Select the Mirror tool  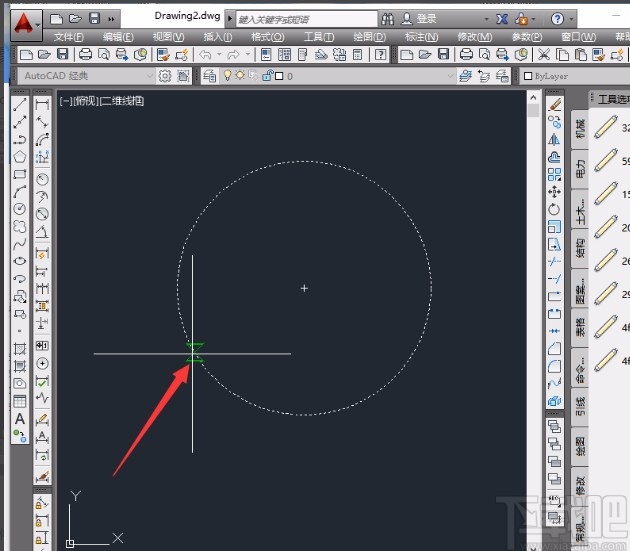tap(554, 139)
